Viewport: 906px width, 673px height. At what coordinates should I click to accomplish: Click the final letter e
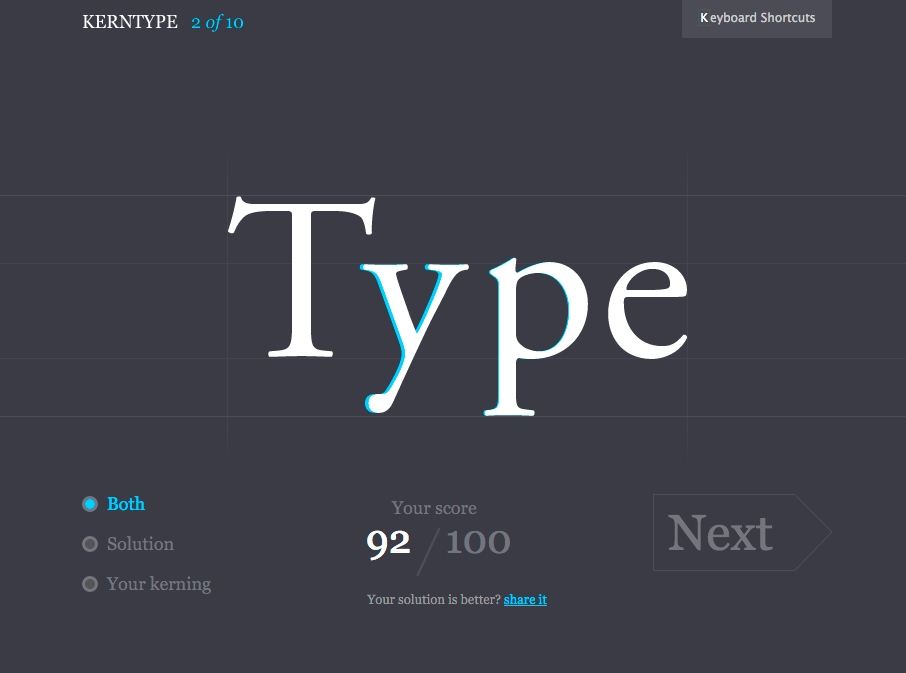tap(647, 310)
